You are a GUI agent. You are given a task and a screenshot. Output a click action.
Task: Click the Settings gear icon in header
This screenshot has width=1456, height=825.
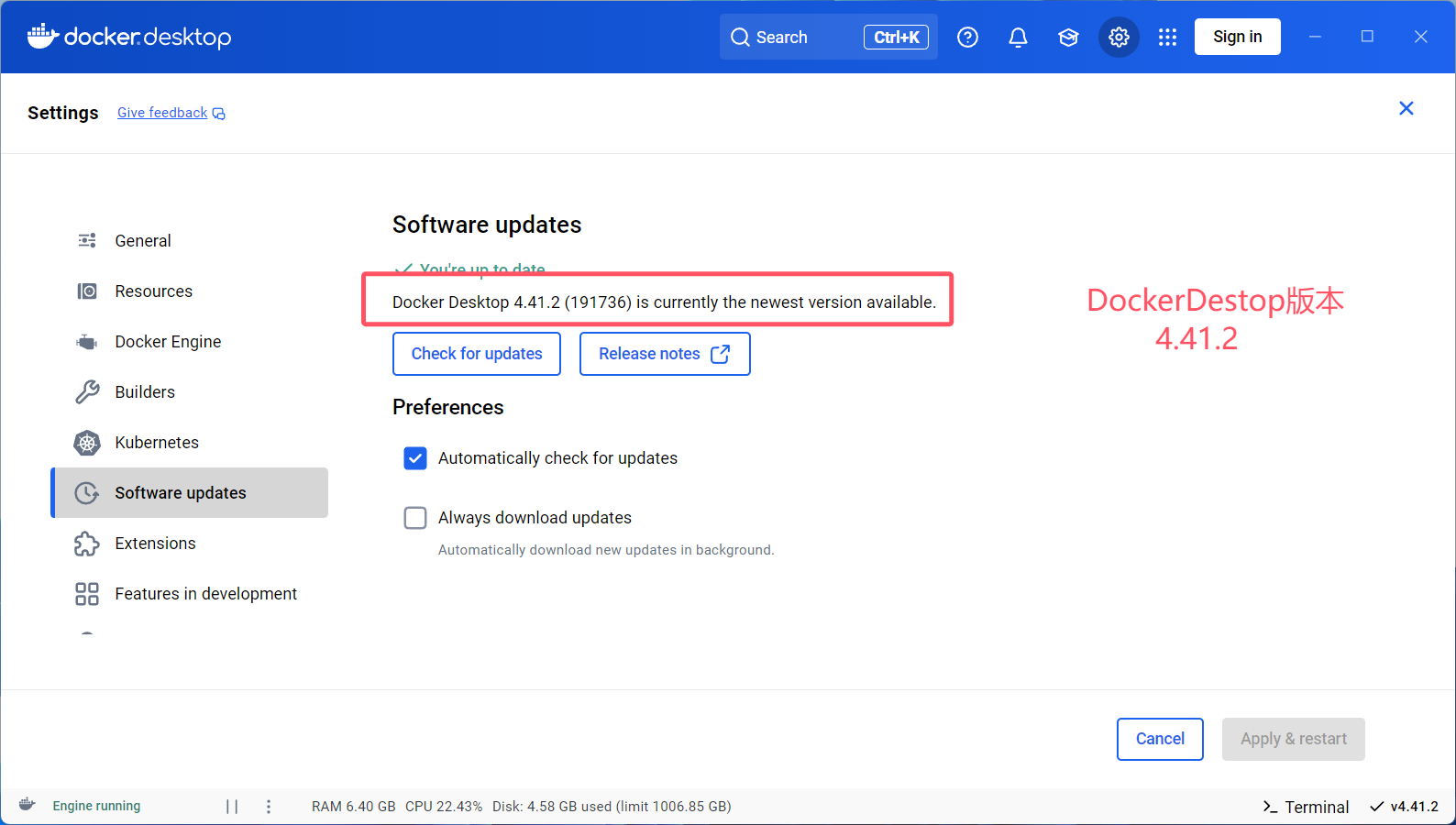tap(1119, 37)
